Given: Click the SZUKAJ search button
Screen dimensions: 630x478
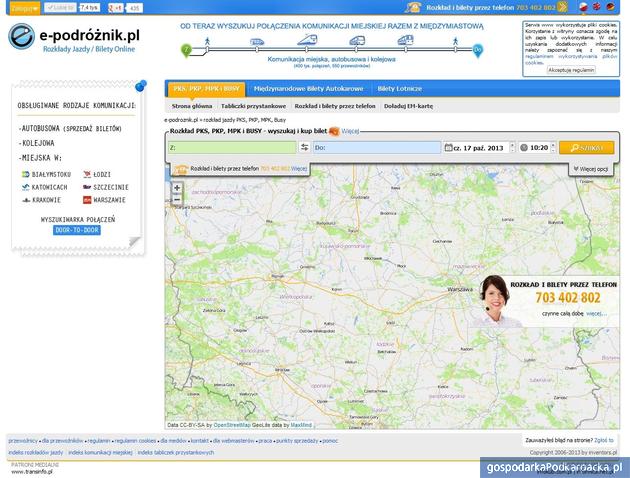Looking at the screenshot, I should pos(587,148).
